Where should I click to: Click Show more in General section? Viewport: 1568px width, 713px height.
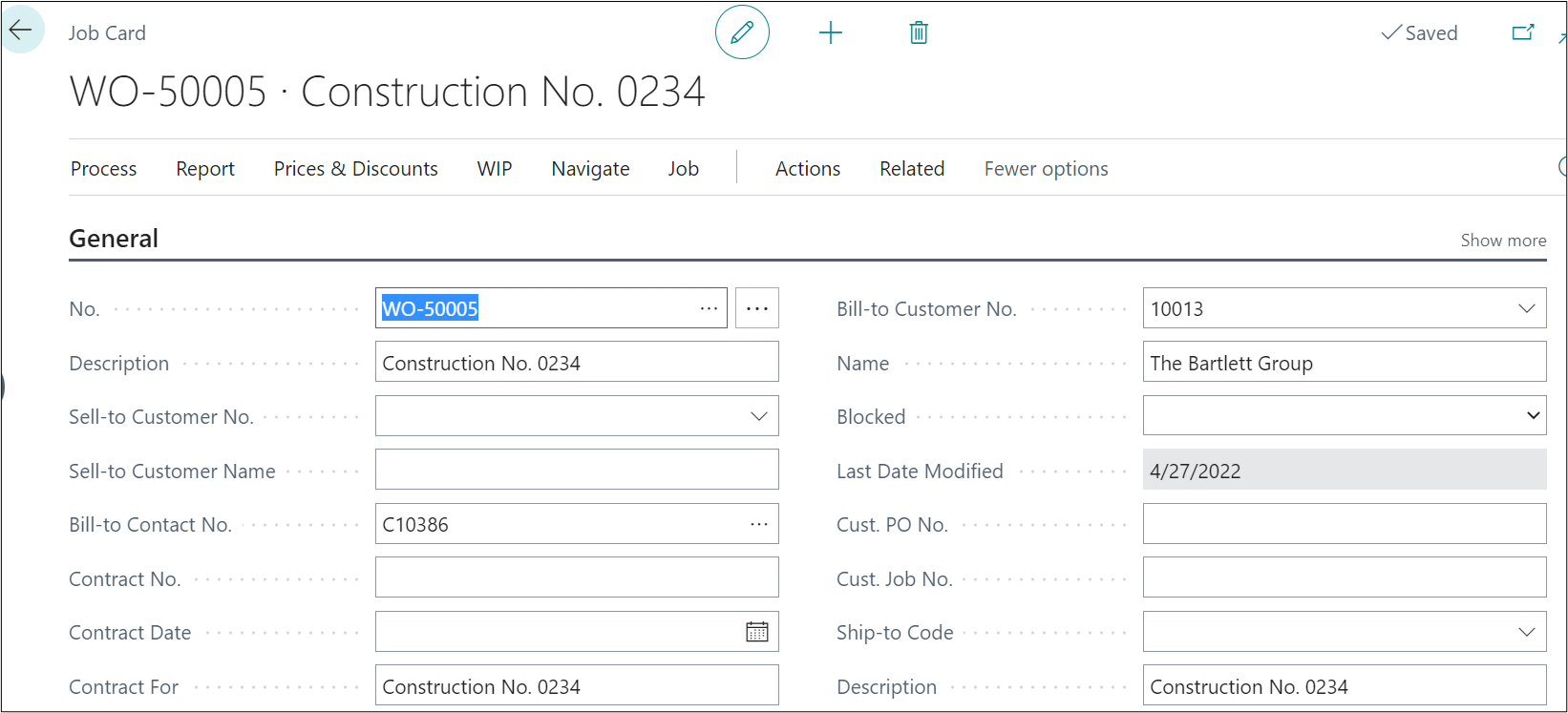[x=1503, y=241]
